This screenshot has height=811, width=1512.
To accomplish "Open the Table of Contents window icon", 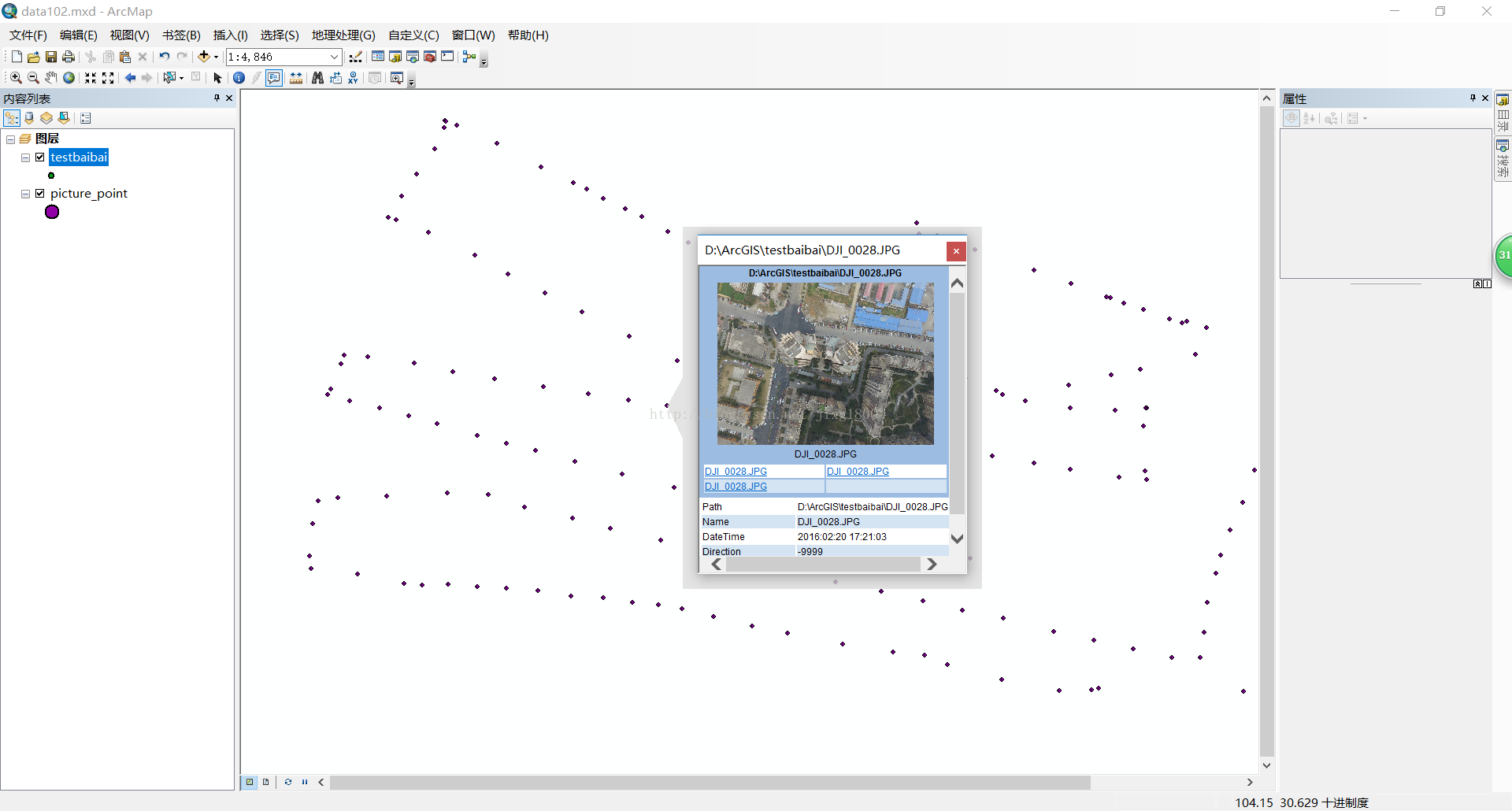I will [378, 57].
